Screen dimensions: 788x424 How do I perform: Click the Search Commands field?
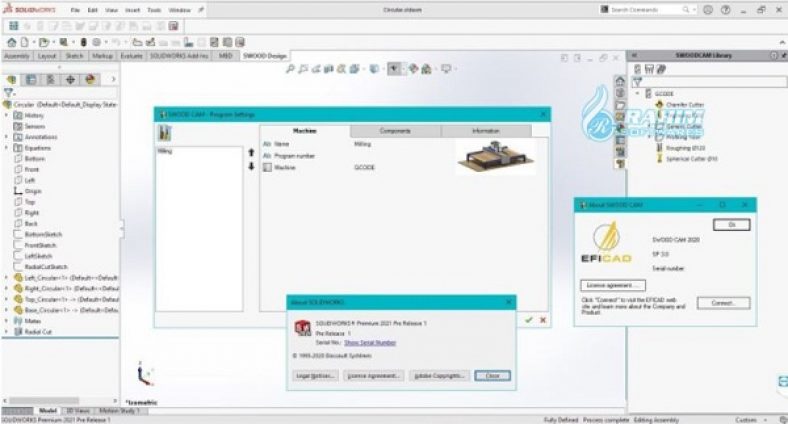pos(646,10)
